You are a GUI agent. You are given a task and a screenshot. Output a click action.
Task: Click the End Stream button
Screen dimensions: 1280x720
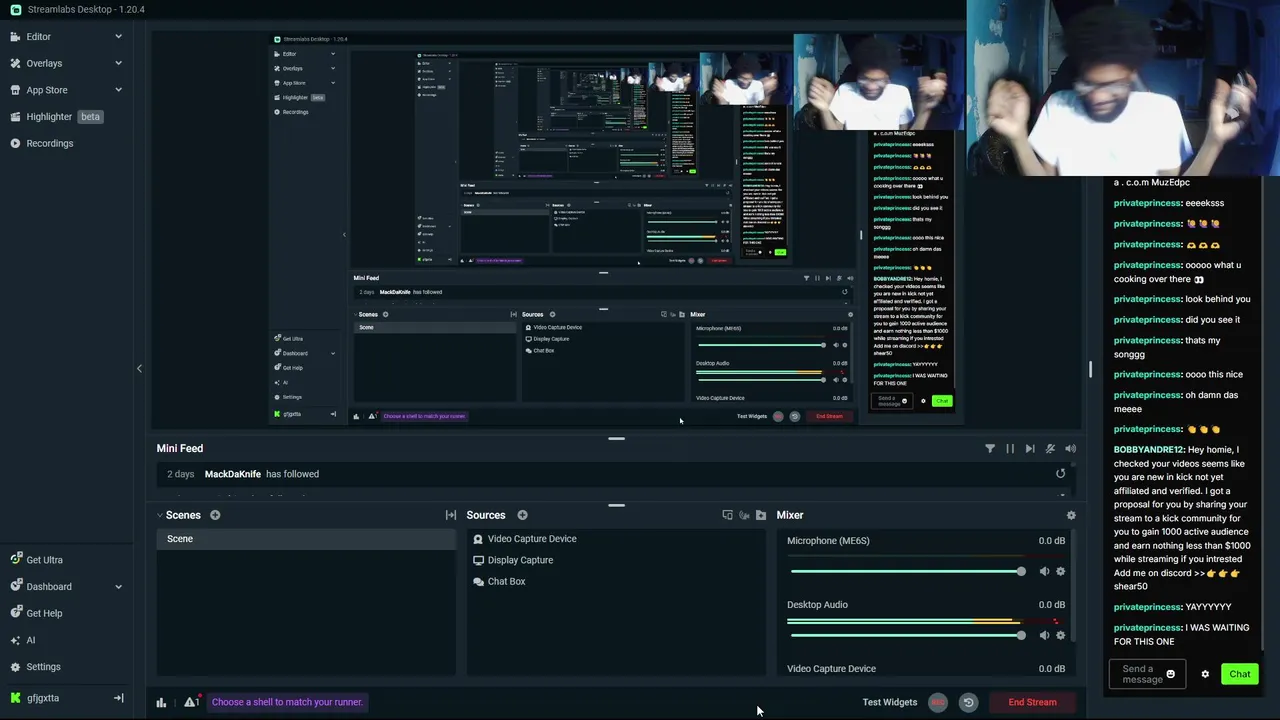tap(1032, 702)
